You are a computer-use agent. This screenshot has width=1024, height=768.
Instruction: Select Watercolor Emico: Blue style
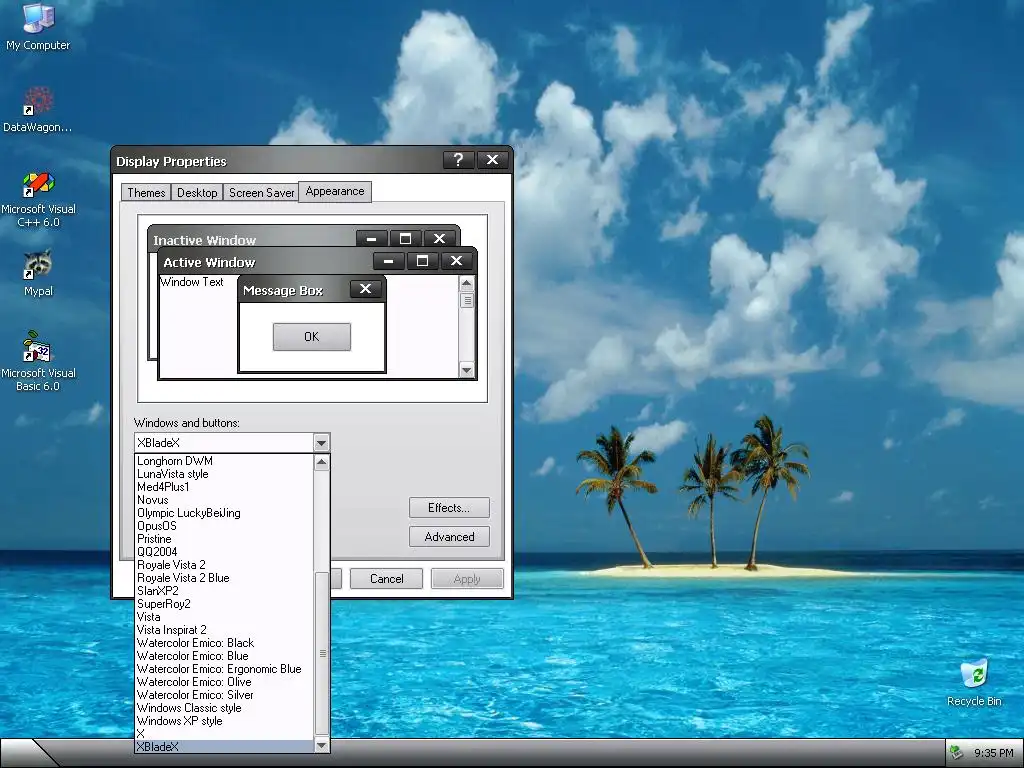[x=224, y=656]
